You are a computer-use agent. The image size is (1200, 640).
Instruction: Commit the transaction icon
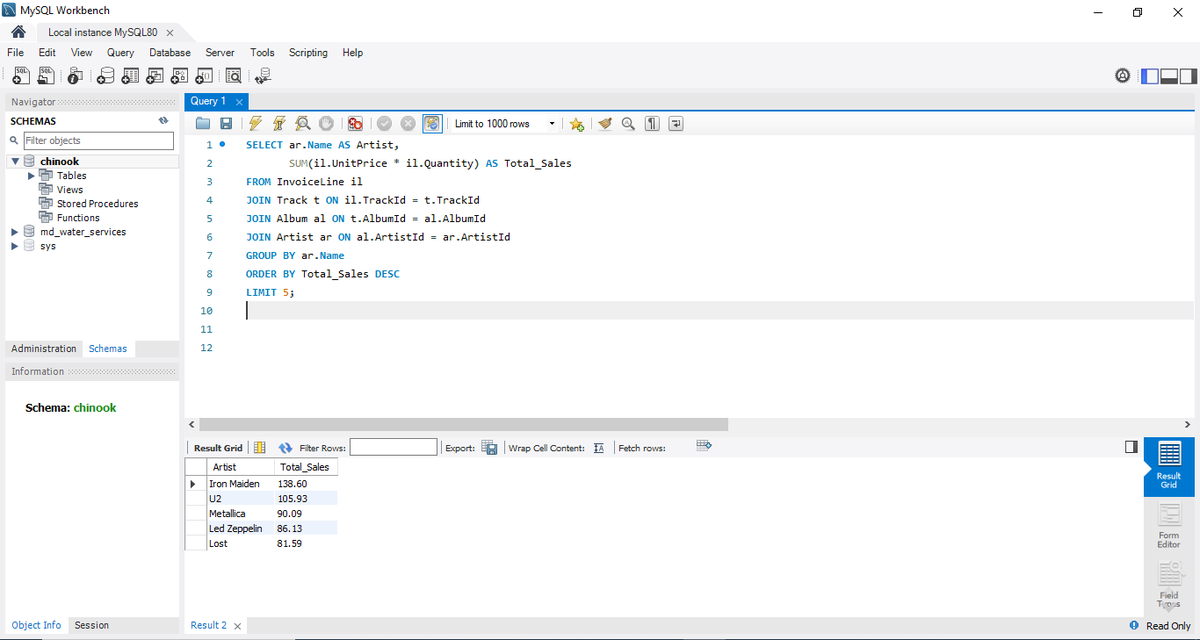[385, 124]
